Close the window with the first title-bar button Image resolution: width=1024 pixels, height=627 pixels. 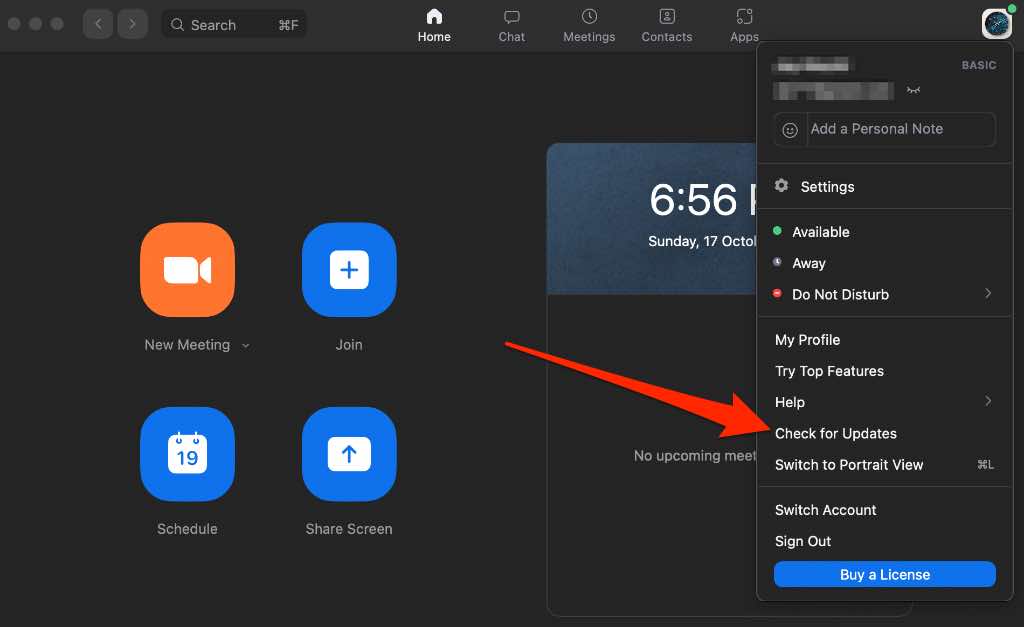tap(14, 24)
